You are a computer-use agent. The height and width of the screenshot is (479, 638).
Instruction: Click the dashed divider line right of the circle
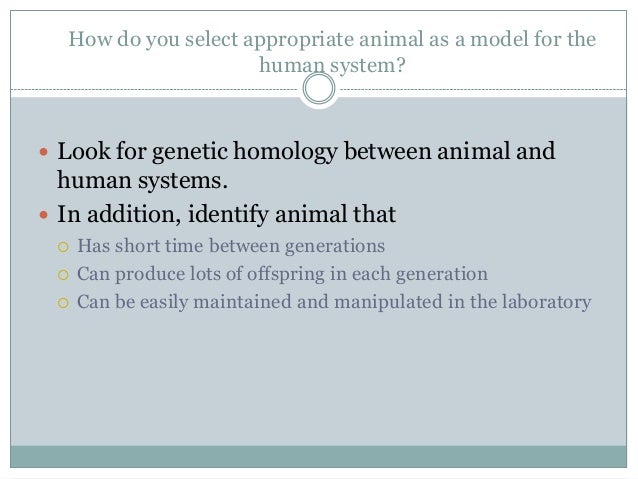[483, 89]
